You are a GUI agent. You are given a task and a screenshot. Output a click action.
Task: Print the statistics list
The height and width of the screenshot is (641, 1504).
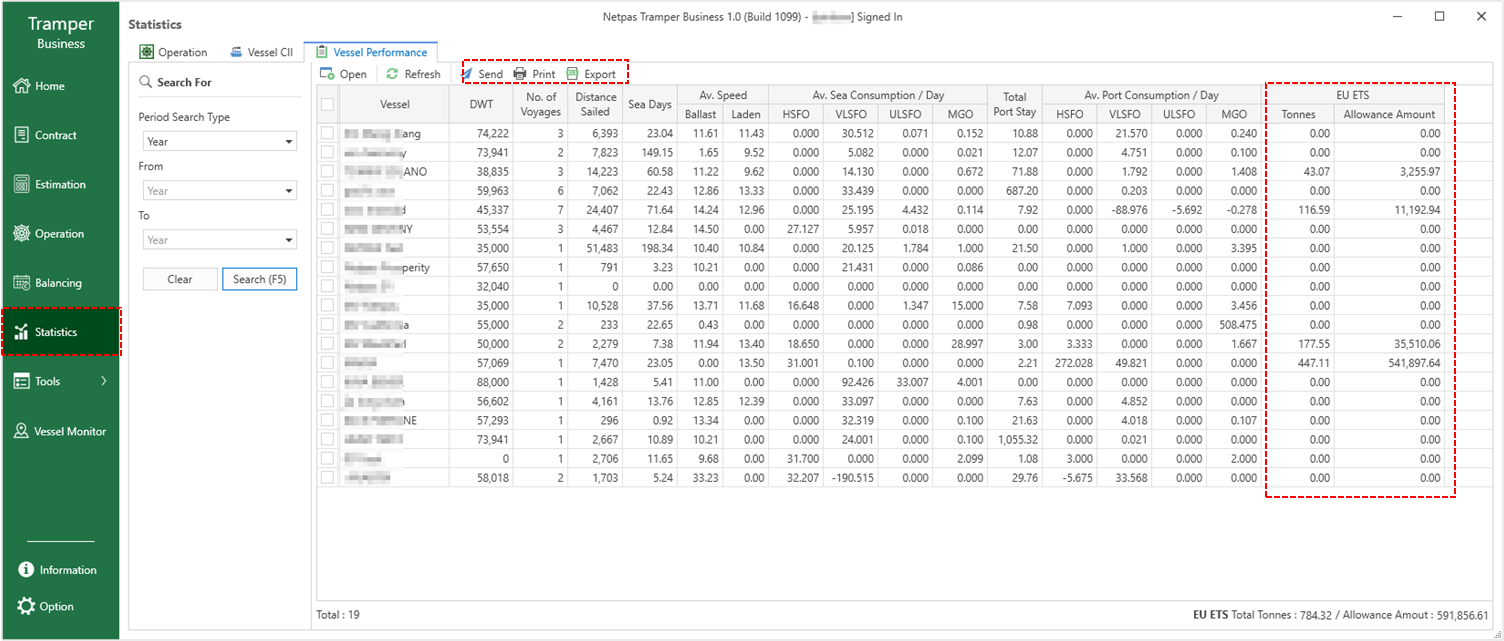(534, 74)
